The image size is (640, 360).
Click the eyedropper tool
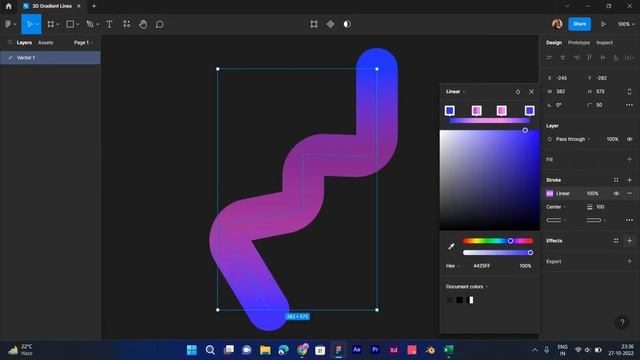[x=451, y=246]
